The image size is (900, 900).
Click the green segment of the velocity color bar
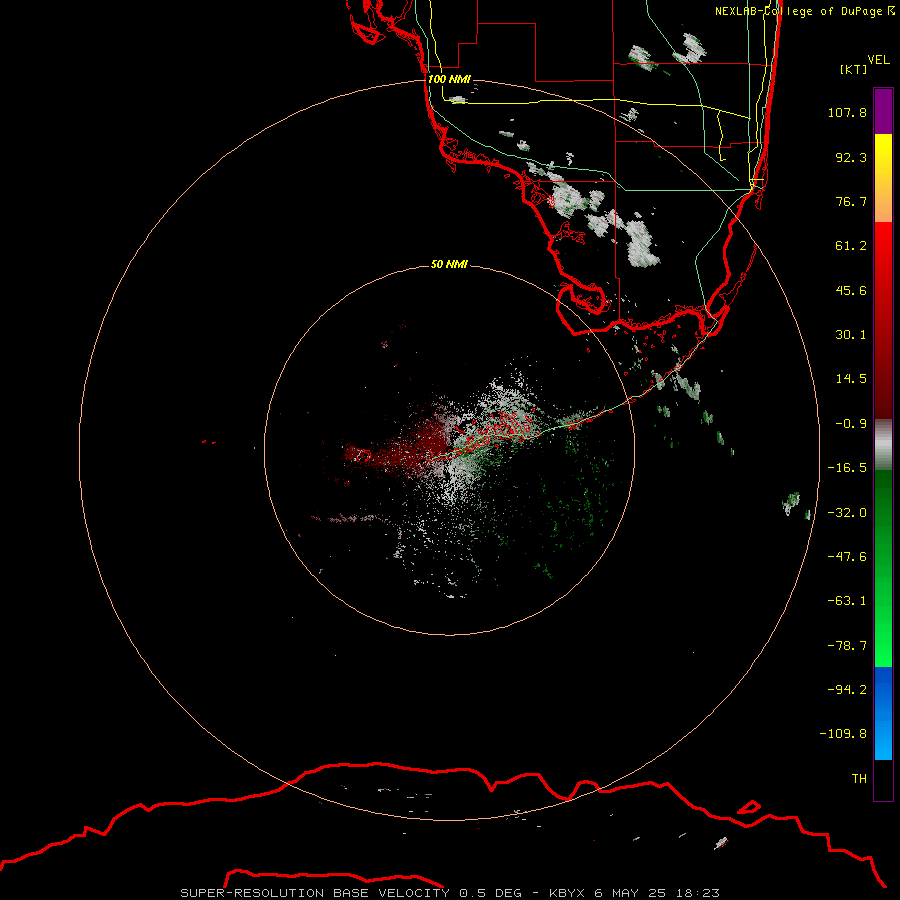point(883,568)
